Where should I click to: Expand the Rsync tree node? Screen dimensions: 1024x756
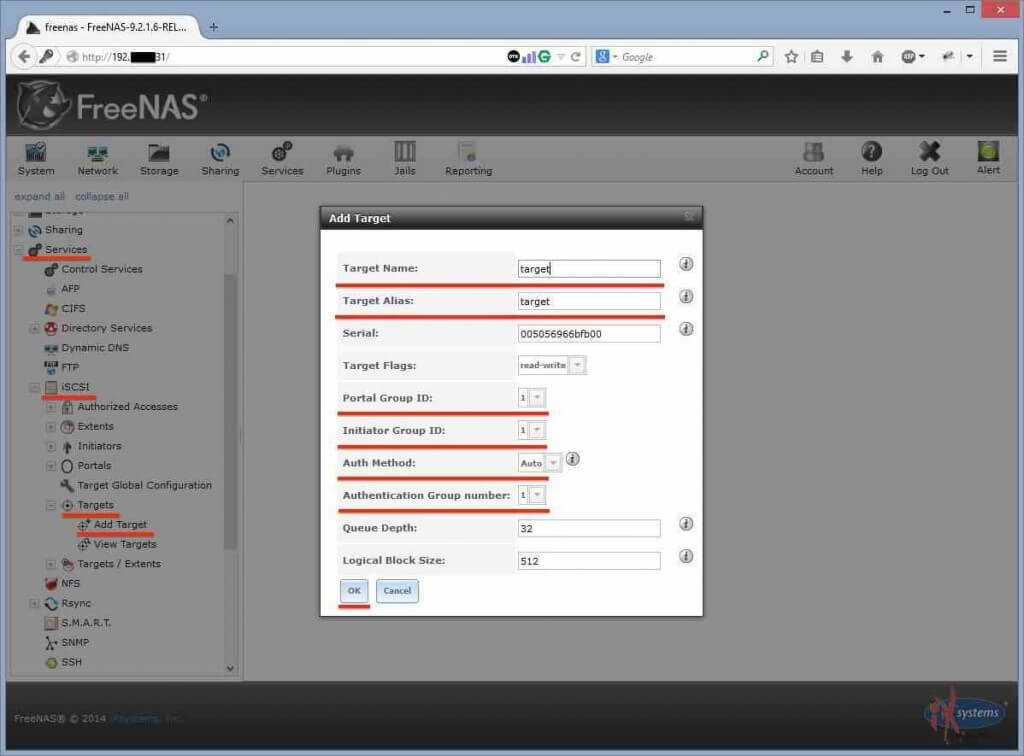pos(35,603)
